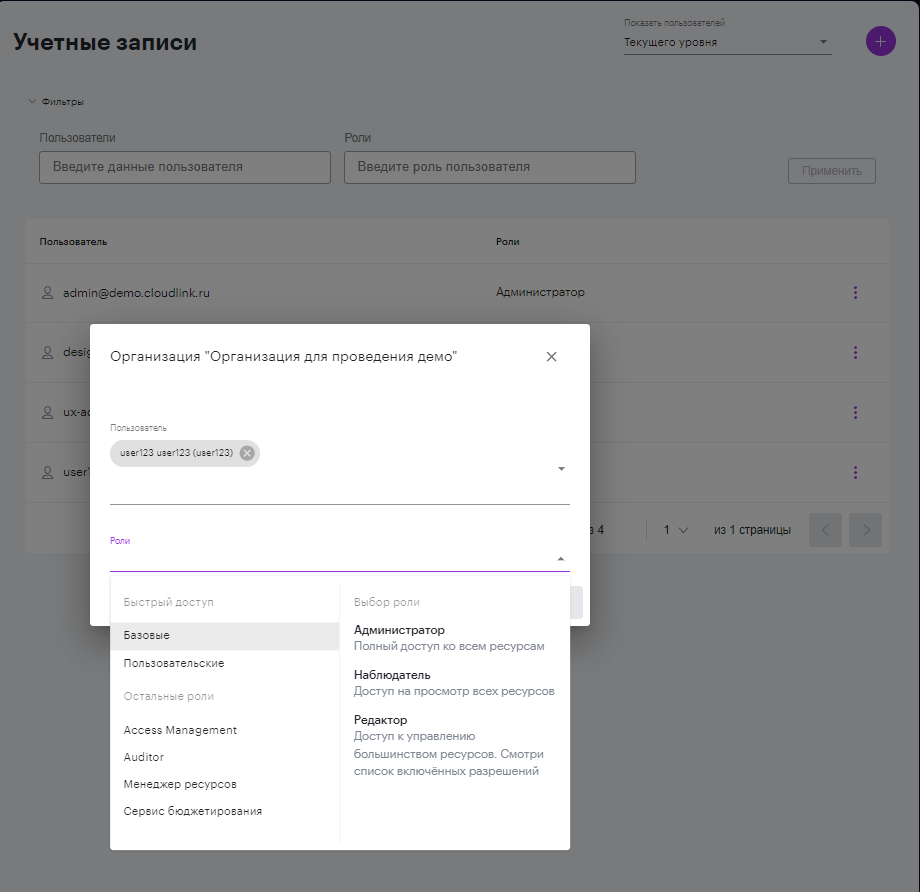Collapse the Роли dropdown arrow
920x892 pixels.
561,559
